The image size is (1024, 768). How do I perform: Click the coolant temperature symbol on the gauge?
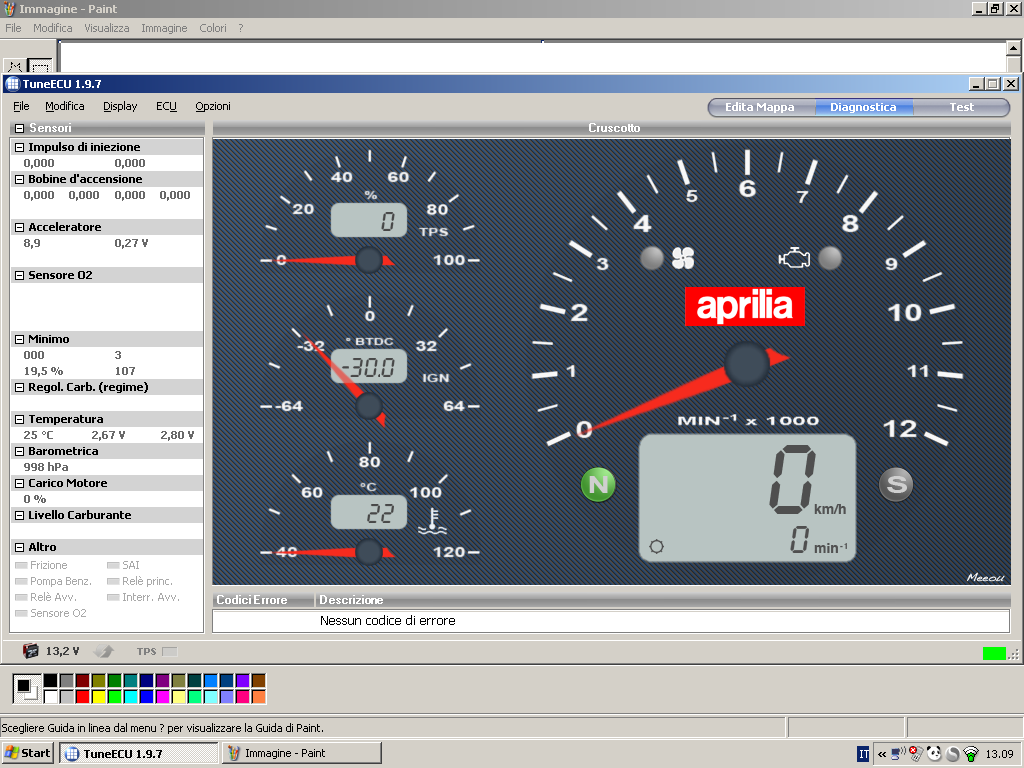coord(432,522)
